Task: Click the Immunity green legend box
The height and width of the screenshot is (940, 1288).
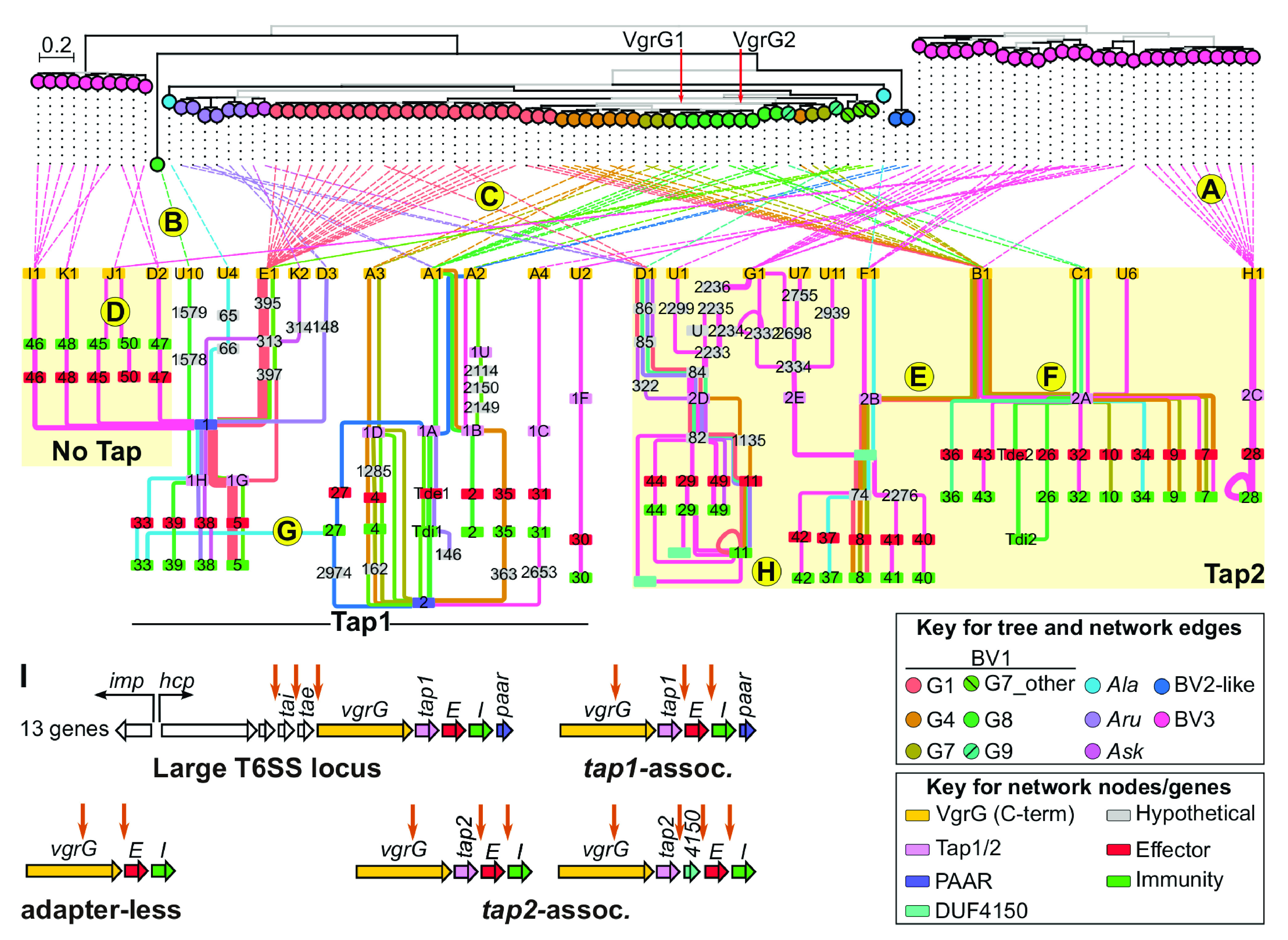Action: (1119, 881)
